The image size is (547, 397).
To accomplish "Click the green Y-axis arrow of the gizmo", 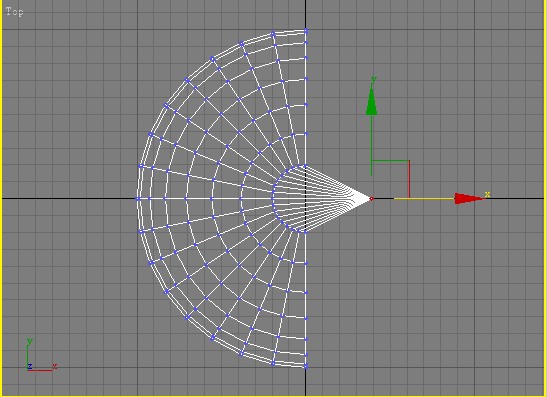I will point(372,102).
